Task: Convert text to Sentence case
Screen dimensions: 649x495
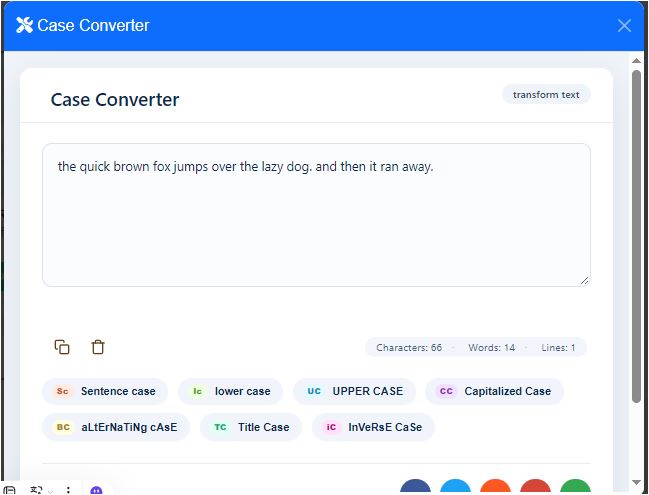Action: coord(105,391)
